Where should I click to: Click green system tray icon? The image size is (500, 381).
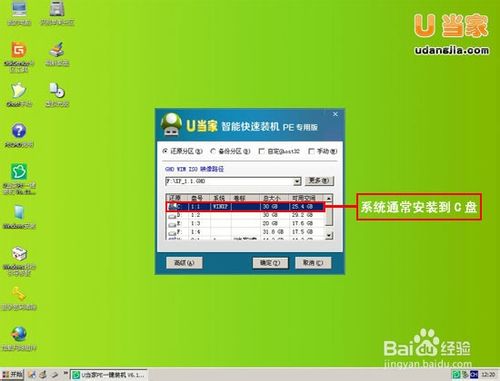(x=456, y=375)
